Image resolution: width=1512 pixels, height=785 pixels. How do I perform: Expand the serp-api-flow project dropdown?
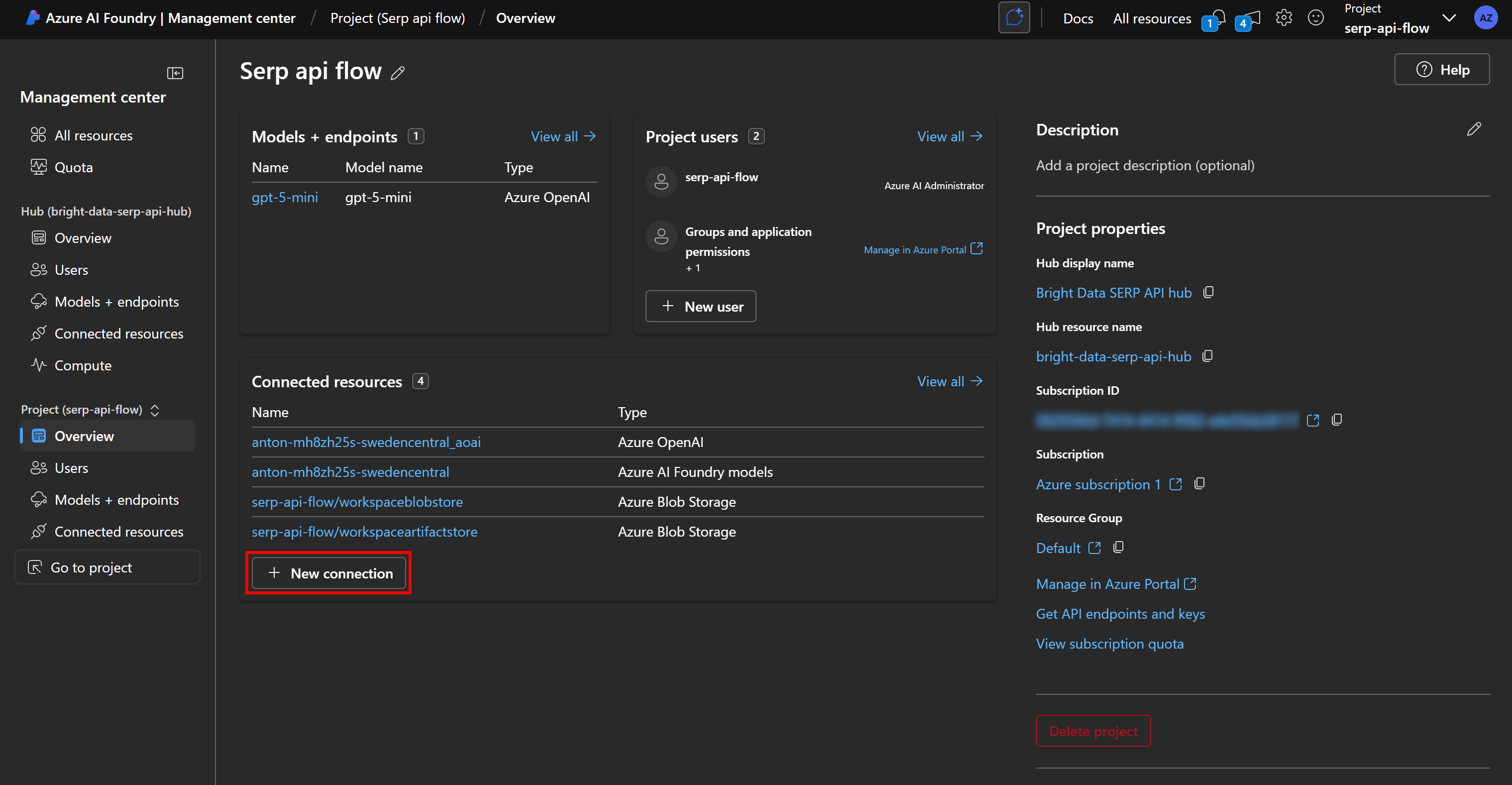(1449, 18)
